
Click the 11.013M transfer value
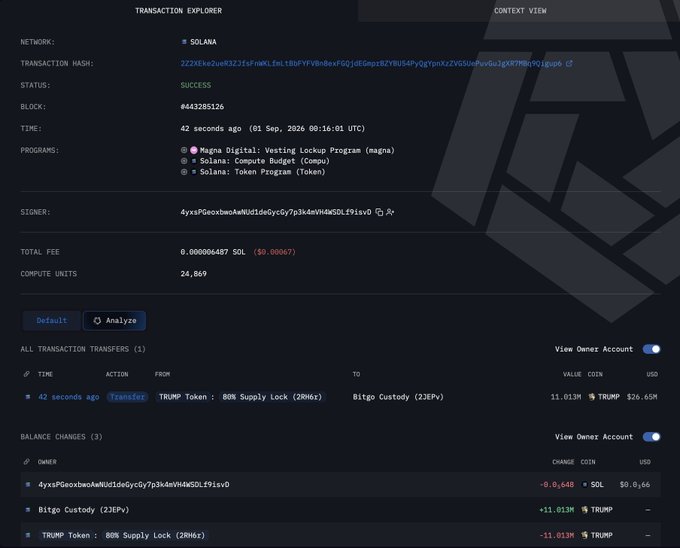coord(566,397)
